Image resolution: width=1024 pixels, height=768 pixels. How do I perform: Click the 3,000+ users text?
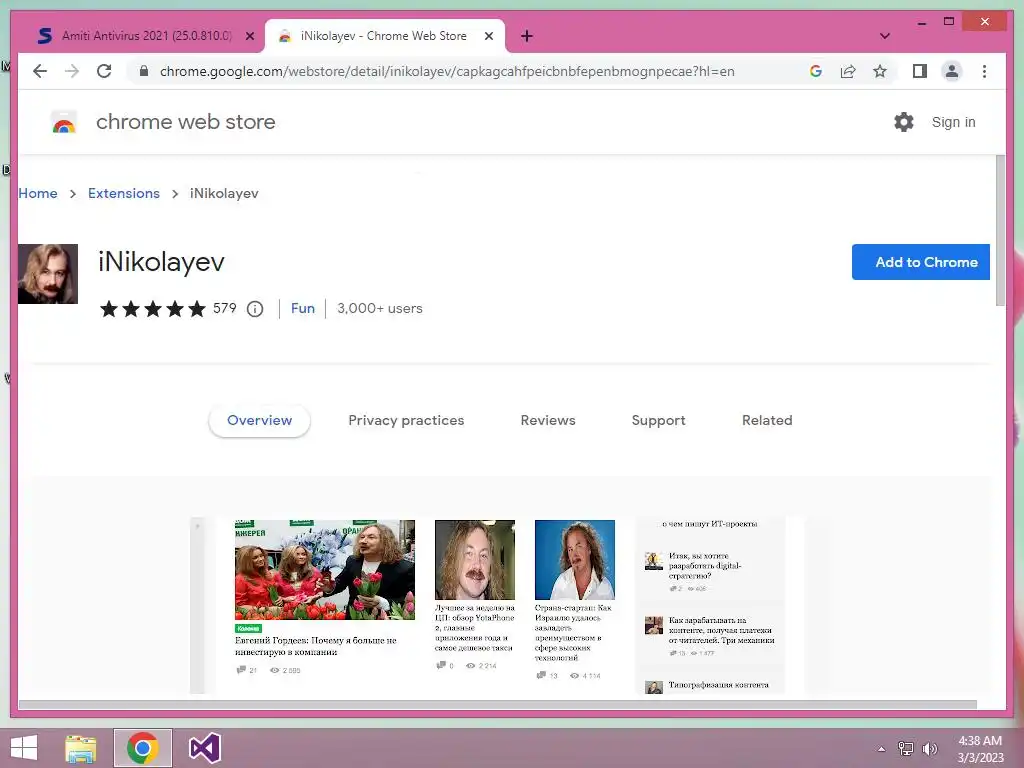(x=379, y=308)
